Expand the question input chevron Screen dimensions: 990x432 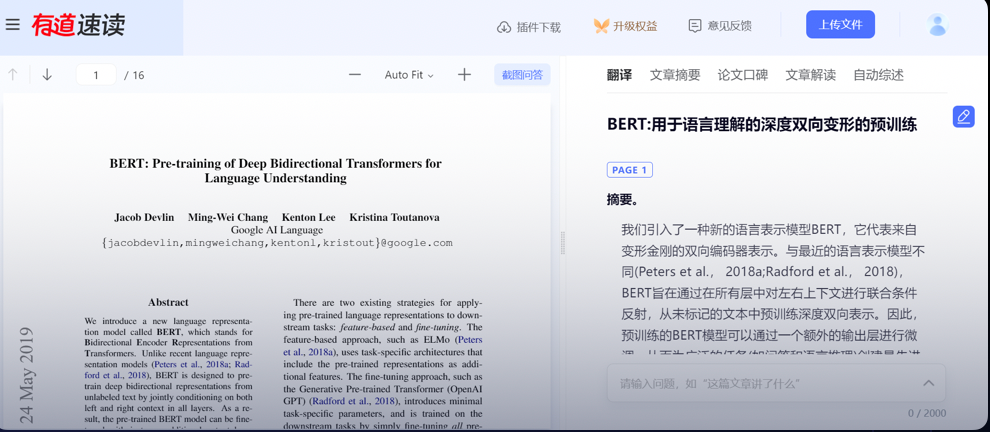[929, 383]
